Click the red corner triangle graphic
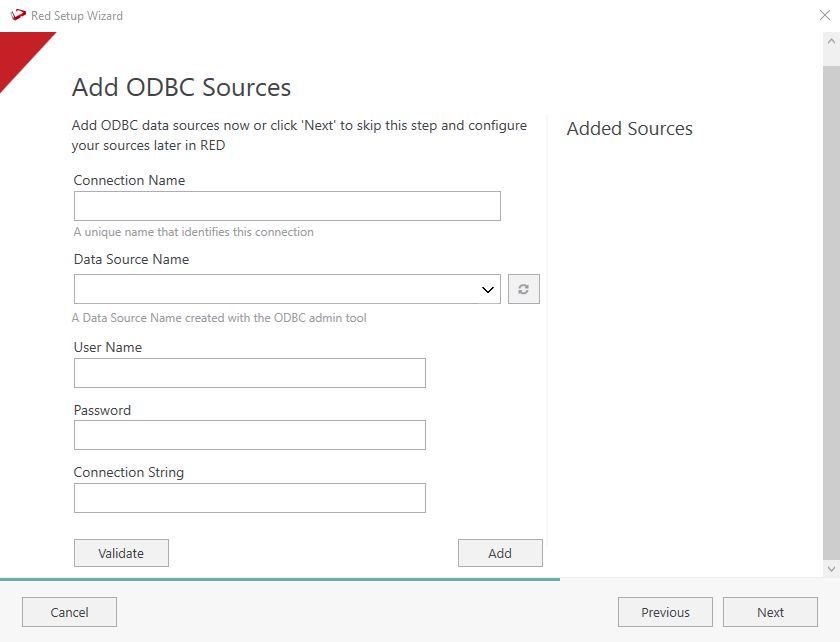The width and height of the screenshot is (840, 642). pyautogui.click(x=18, y=55)
